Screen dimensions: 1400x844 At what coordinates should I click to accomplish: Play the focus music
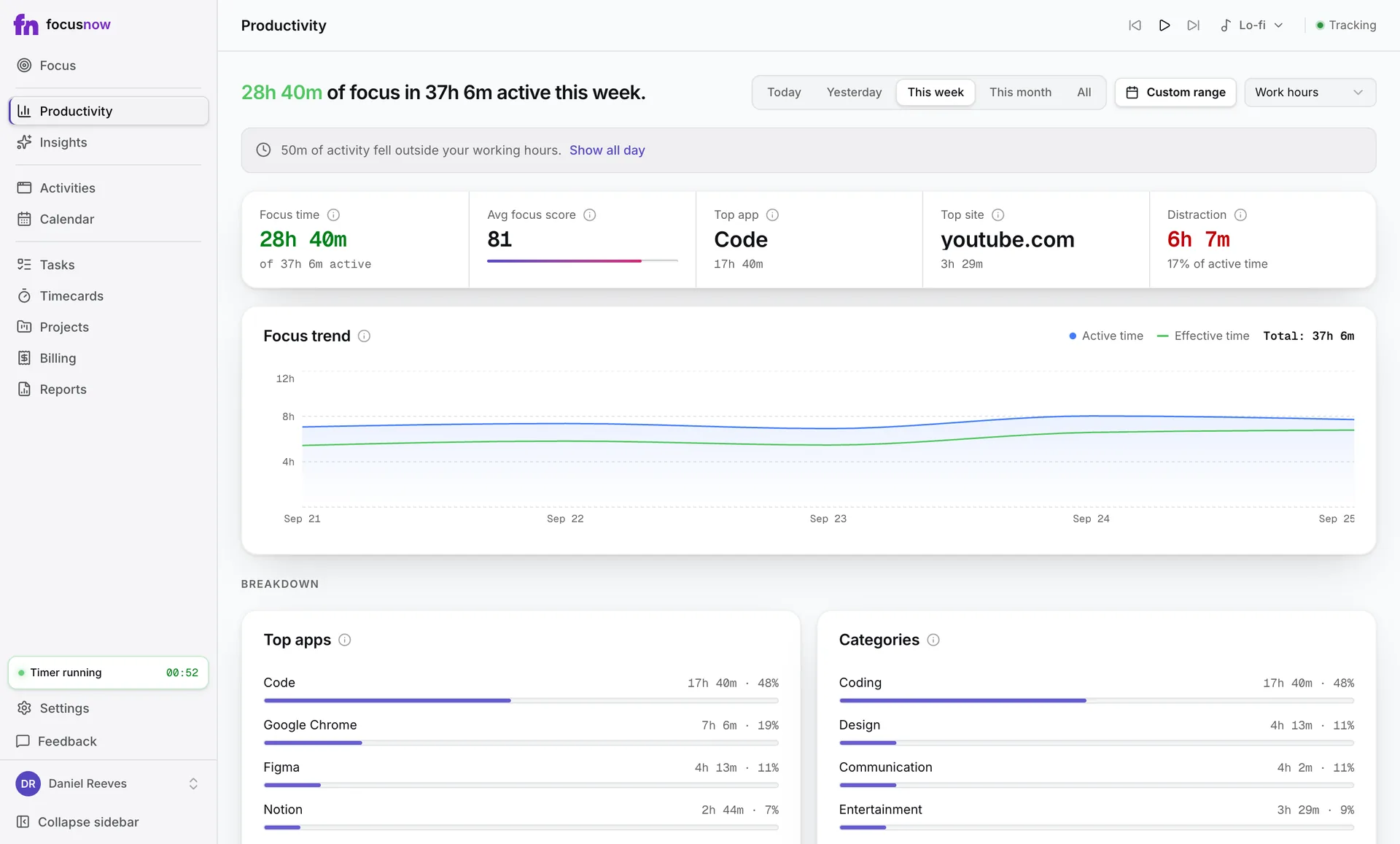[x=1164, y=26]
